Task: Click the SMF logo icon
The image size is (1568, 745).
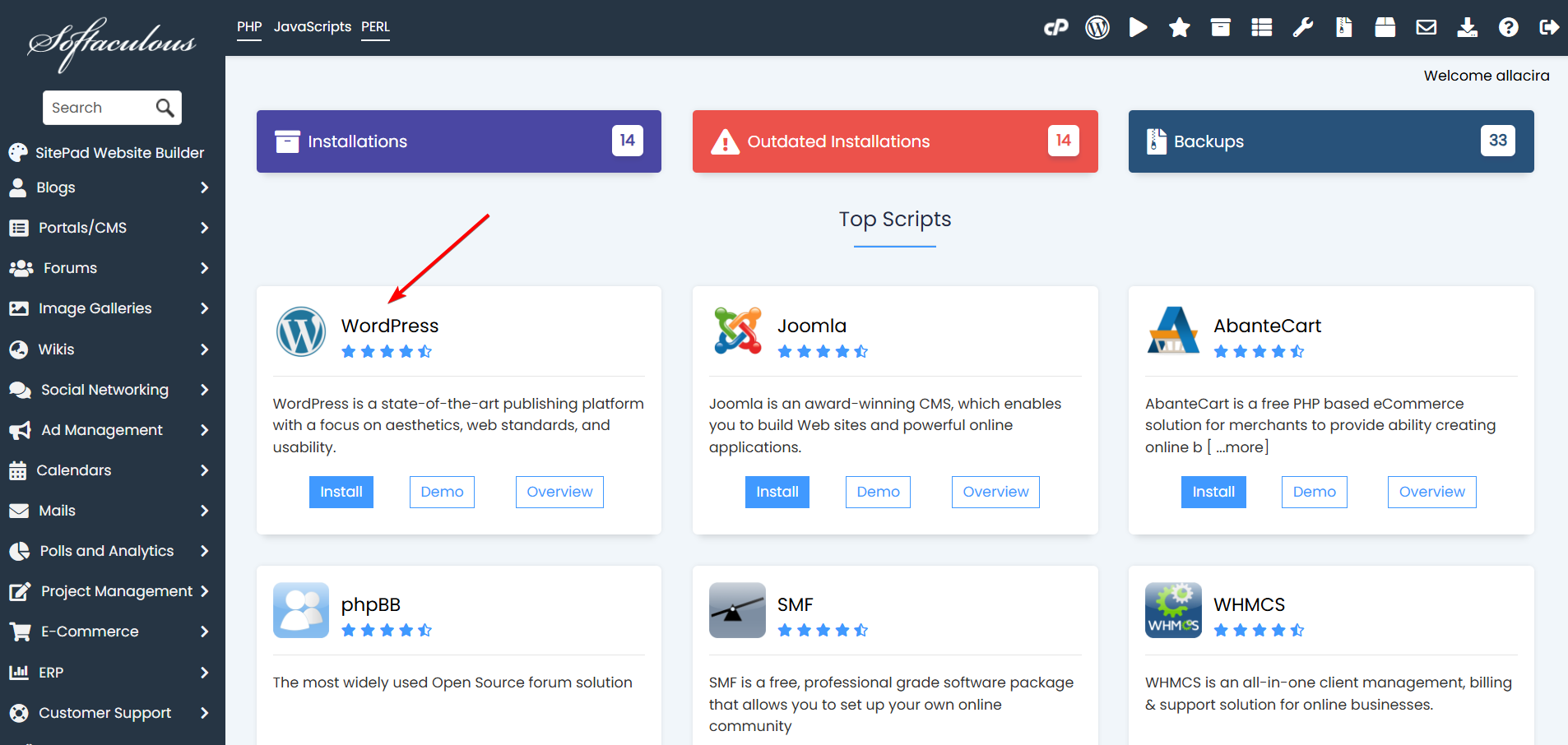Action: (737, 610)
